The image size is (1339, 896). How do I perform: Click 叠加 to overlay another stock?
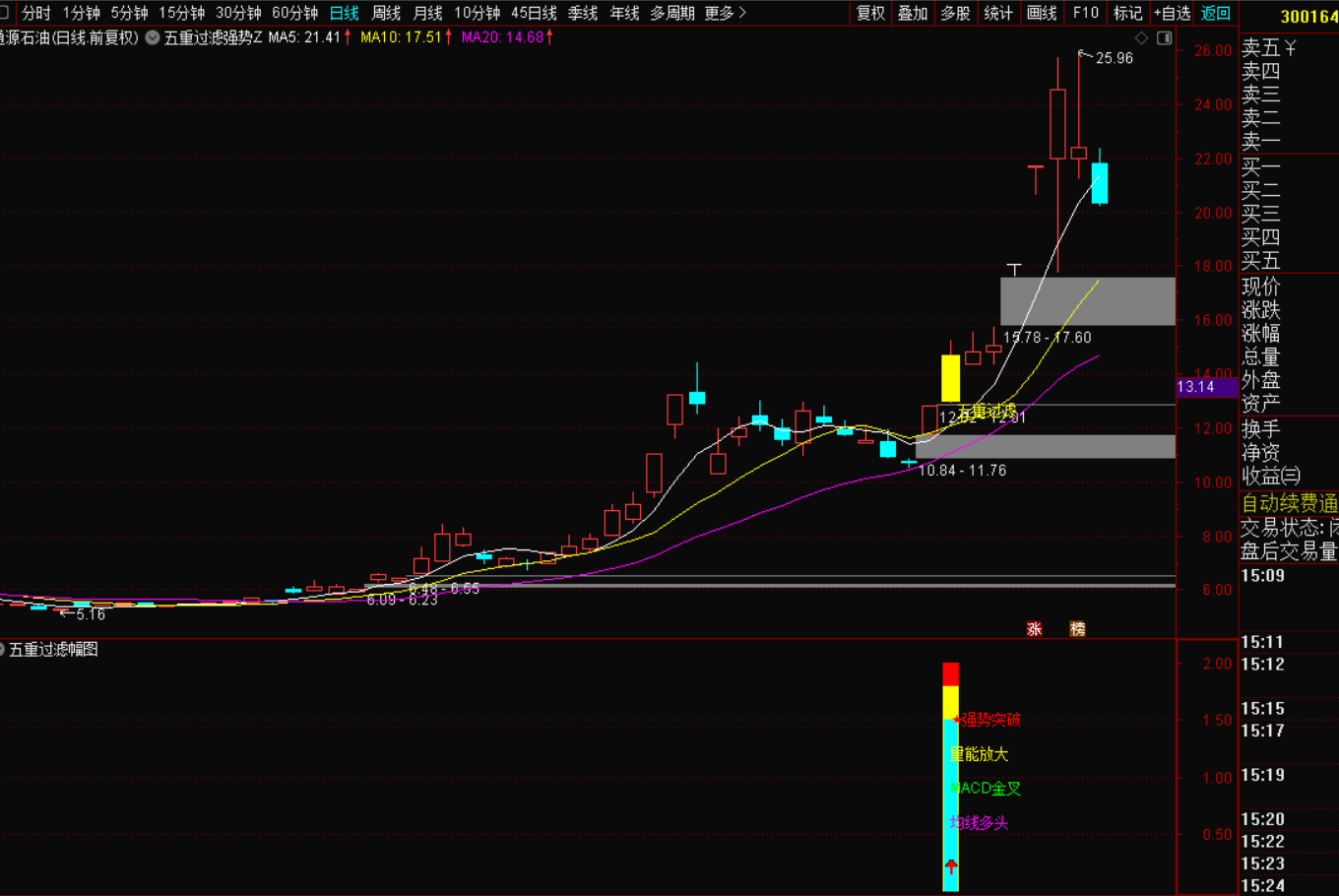tap(913, 13)
